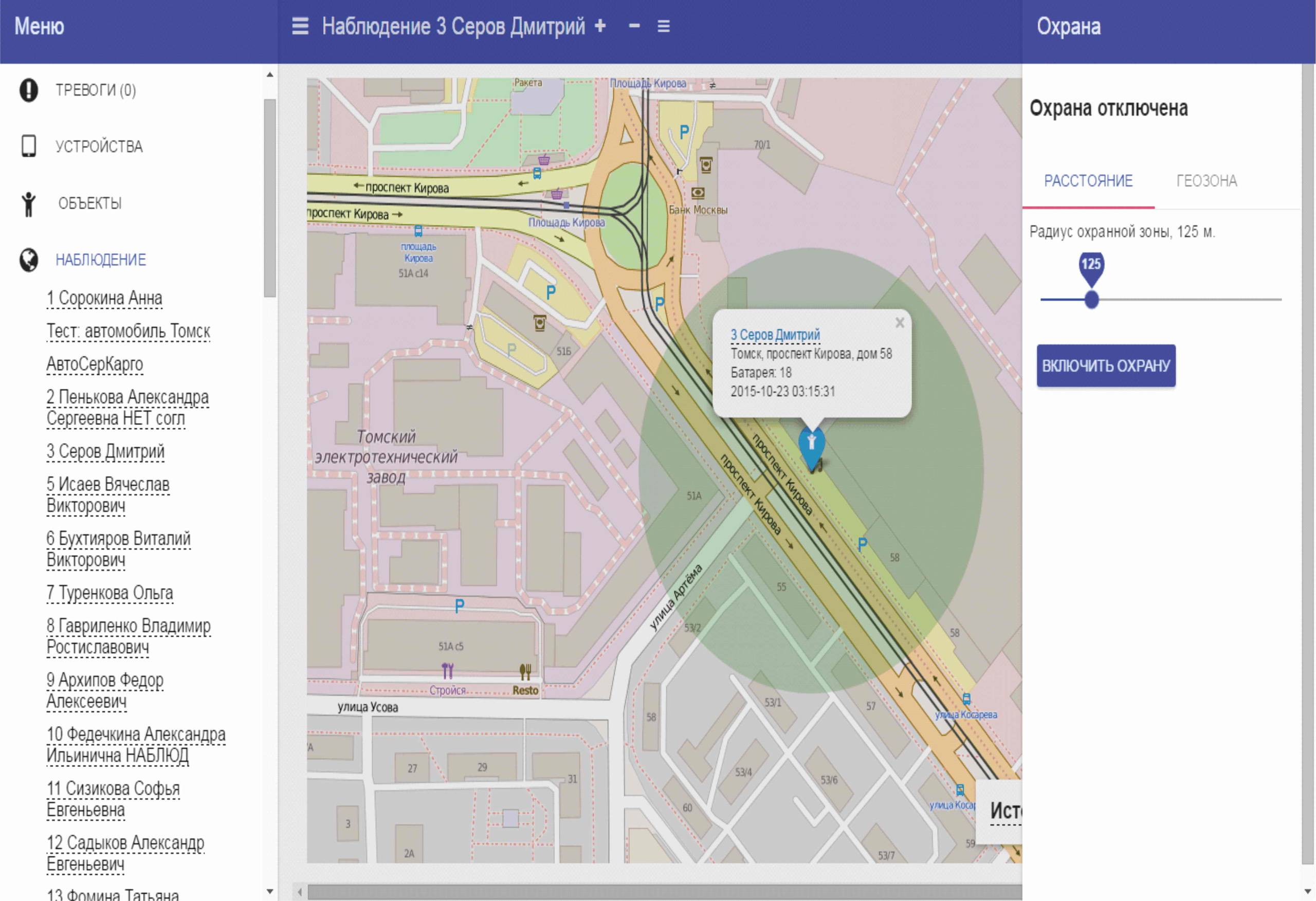Image resolution: width=1316 pixels, height=901 pixels.
Task: Zoom out with minus icon in header
Action: 634,26
